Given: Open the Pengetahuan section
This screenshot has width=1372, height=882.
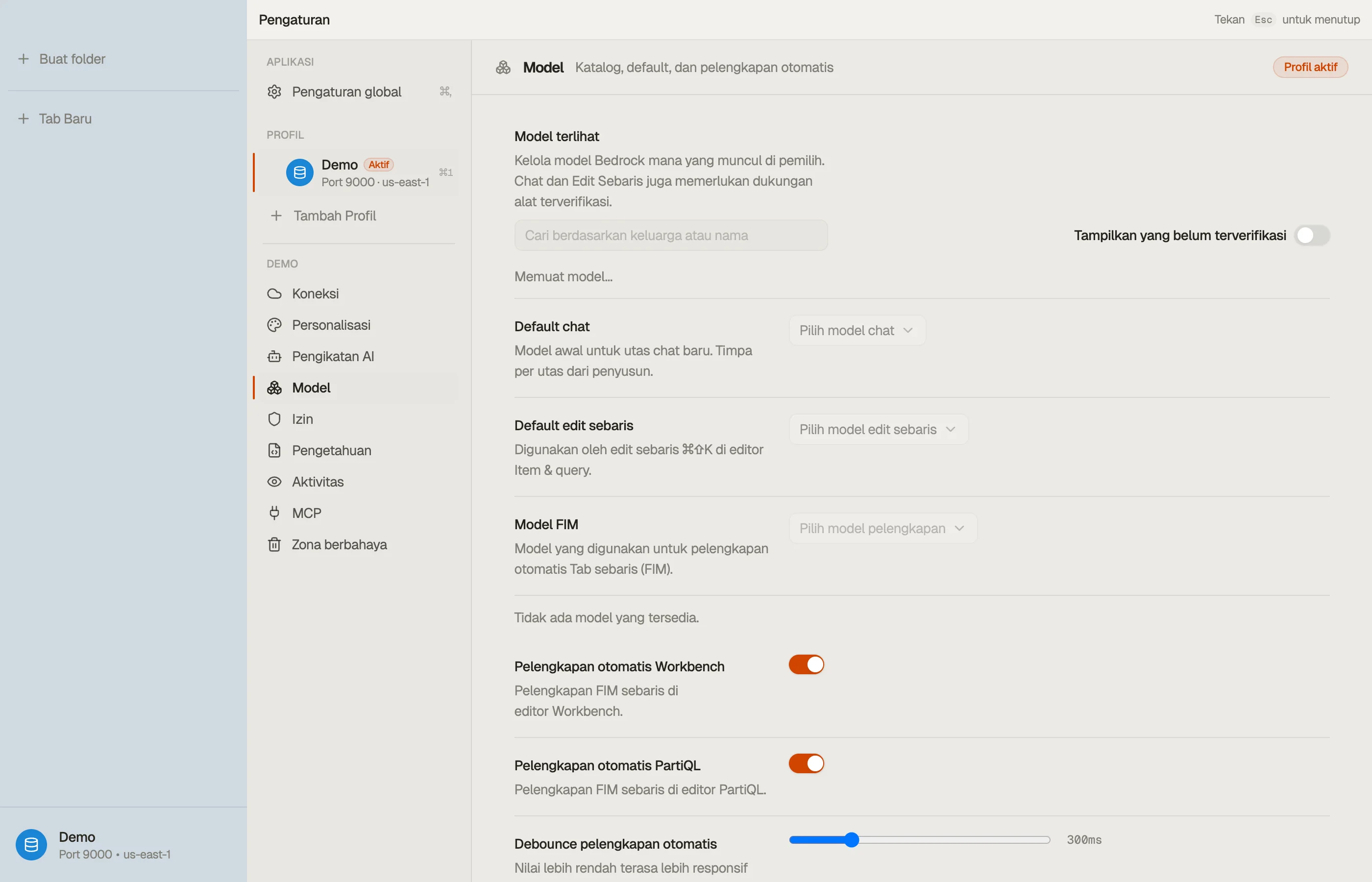Looking at the screenshot, I should coord(359,451).
